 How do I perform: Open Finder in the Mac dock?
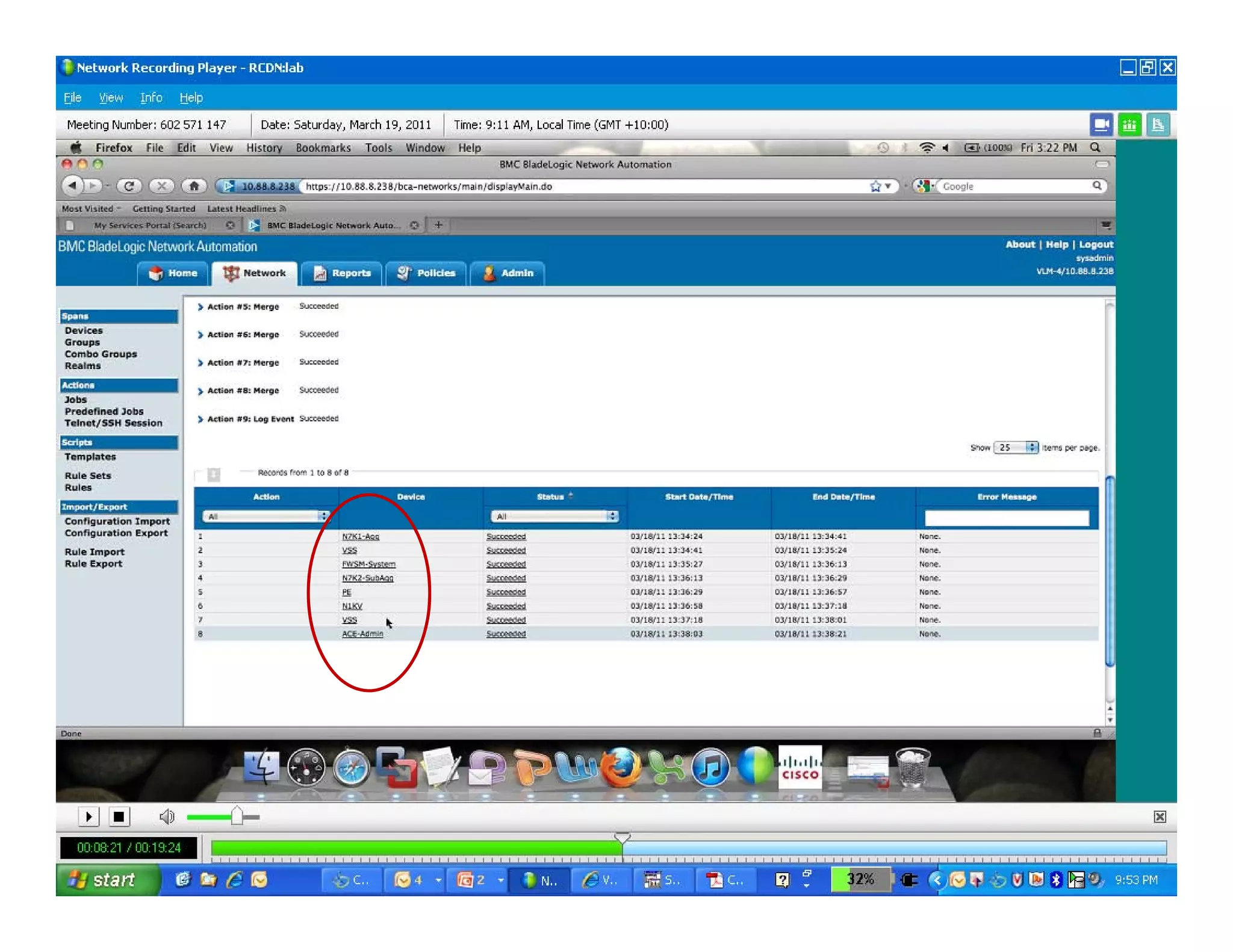(x=262, y=767)
